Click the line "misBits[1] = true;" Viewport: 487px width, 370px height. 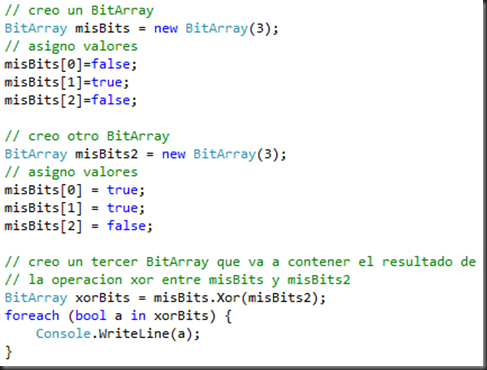coord(75,208)
